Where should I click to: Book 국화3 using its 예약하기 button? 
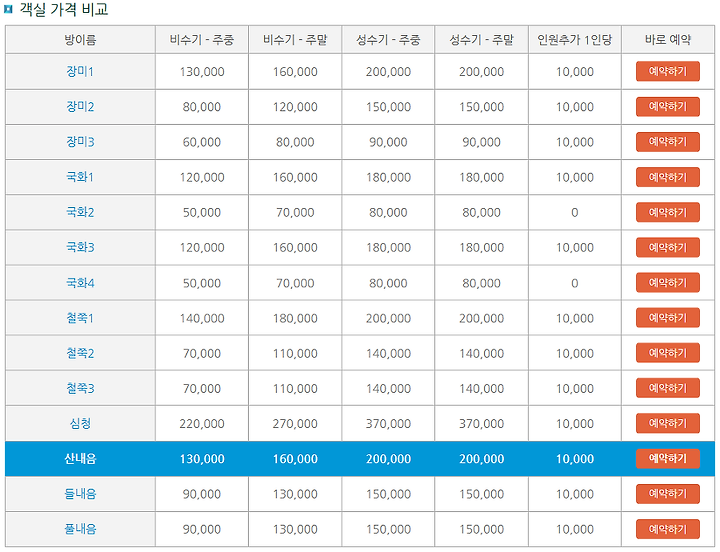click(x=668, y=247)
